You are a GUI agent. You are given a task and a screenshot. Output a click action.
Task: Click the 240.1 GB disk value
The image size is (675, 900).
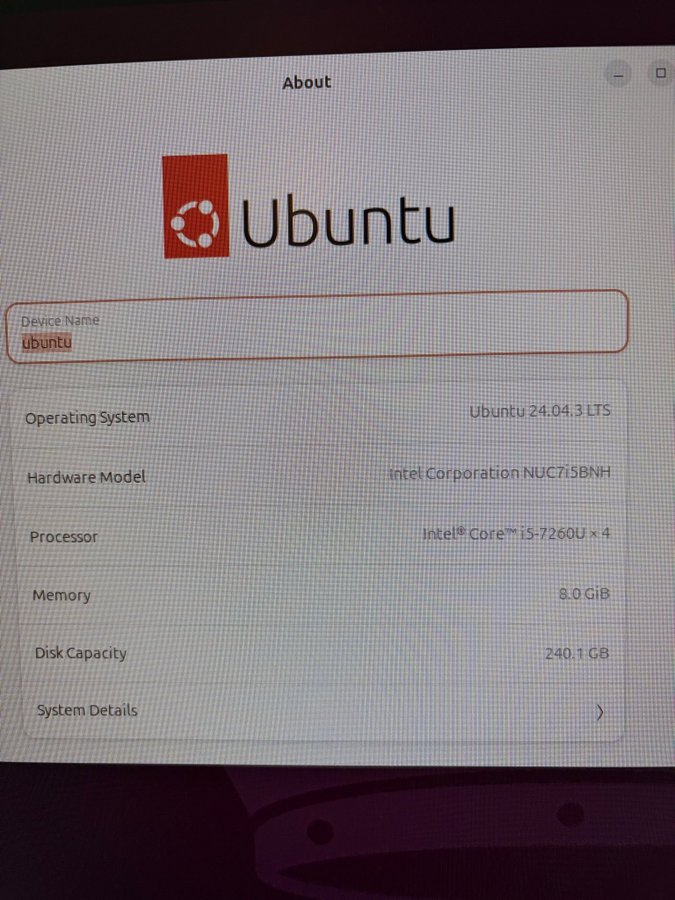(577, 653)
